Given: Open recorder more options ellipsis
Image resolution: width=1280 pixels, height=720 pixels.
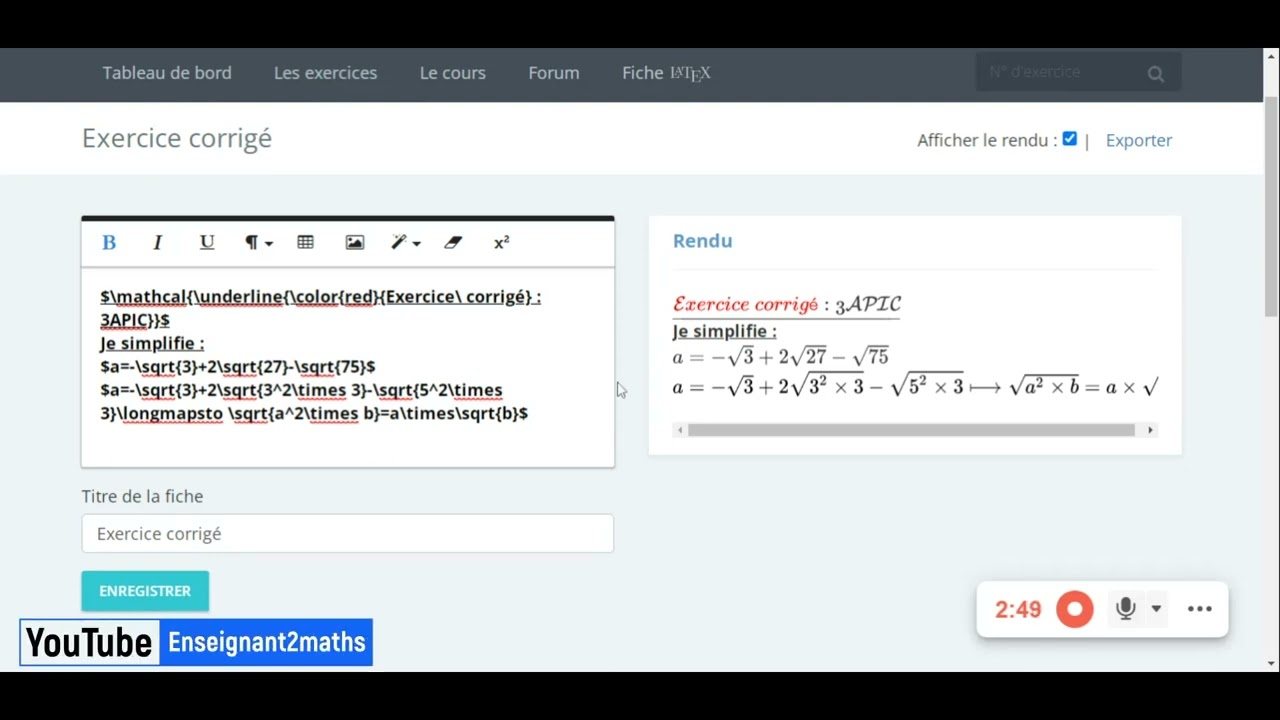Looking at the screenshot, I should 1200,609.
